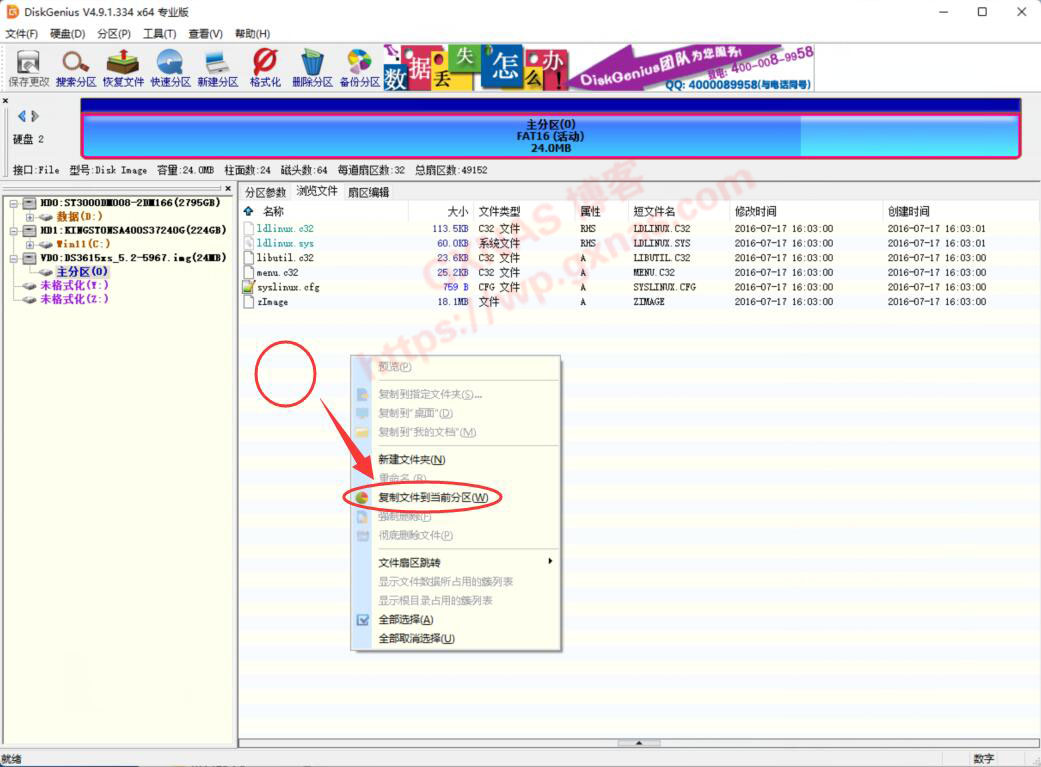Open 快速分区 (Quick Partition) from the toolbar
The image size is (1041, 767).
pyautogui.click(x=170, y=67)
